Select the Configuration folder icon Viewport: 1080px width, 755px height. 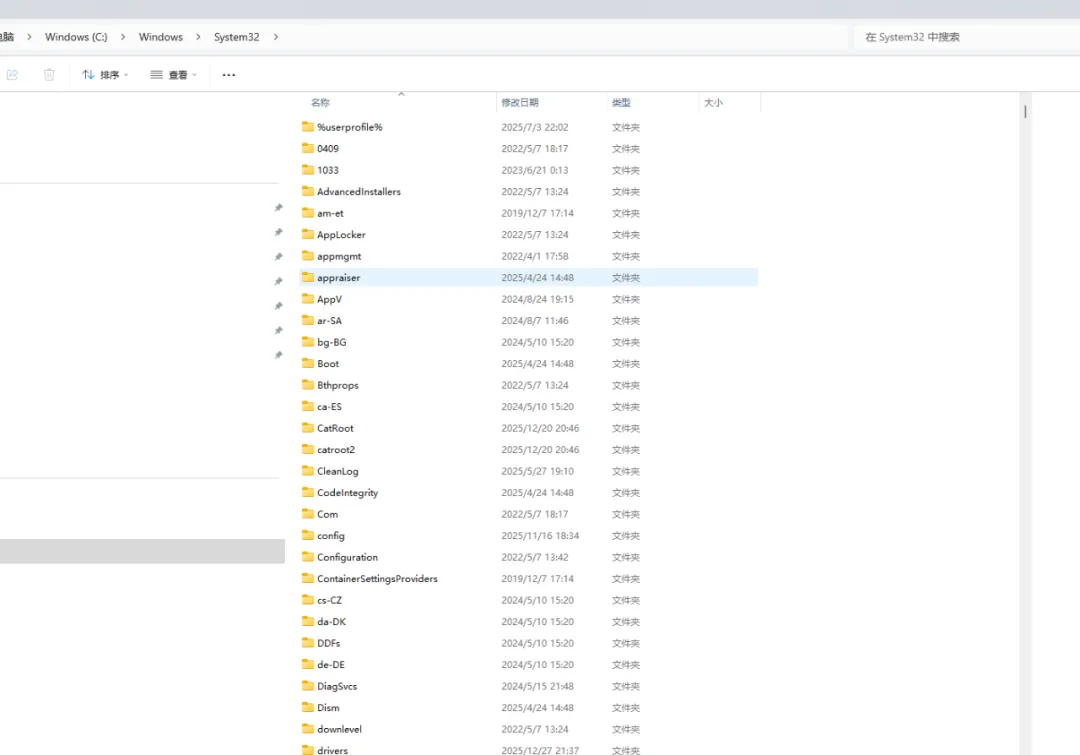pos(308,557)
